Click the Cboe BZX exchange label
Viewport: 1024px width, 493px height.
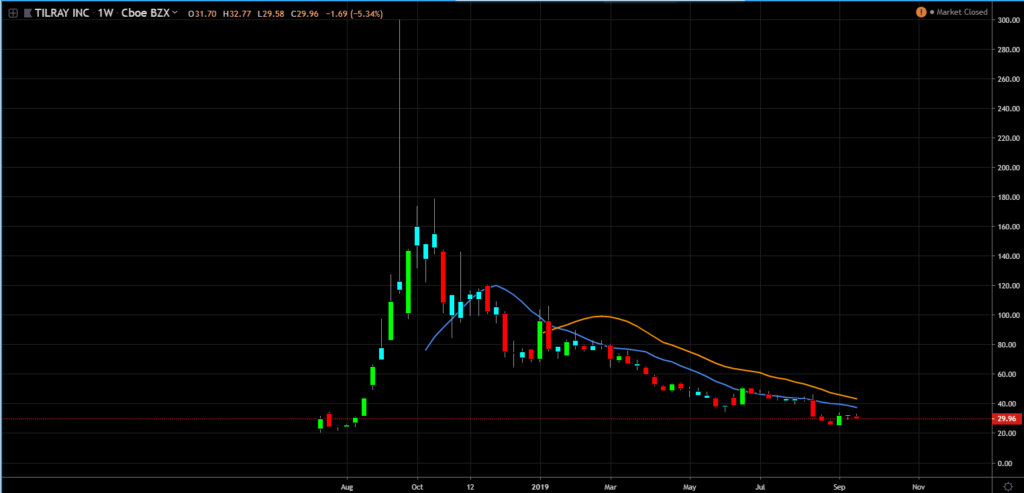pos(144,12)
